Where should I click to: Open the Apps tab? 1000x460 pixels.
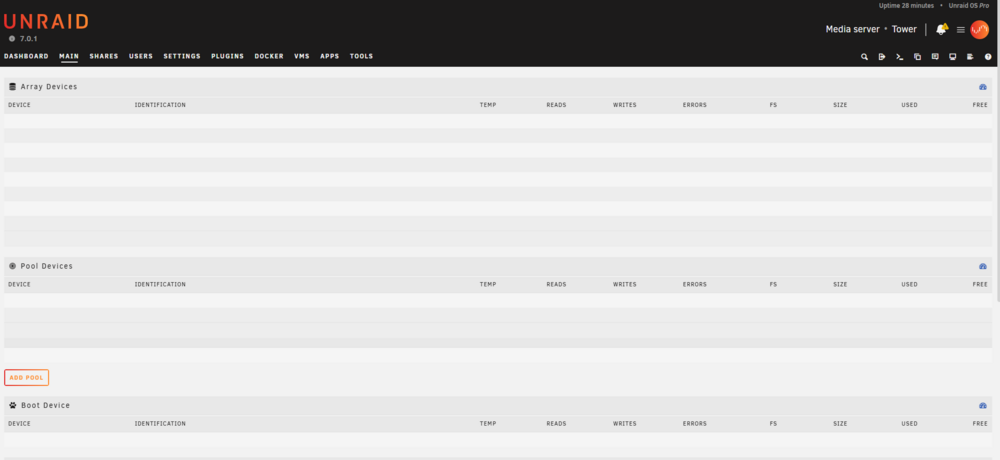(330, 56)
